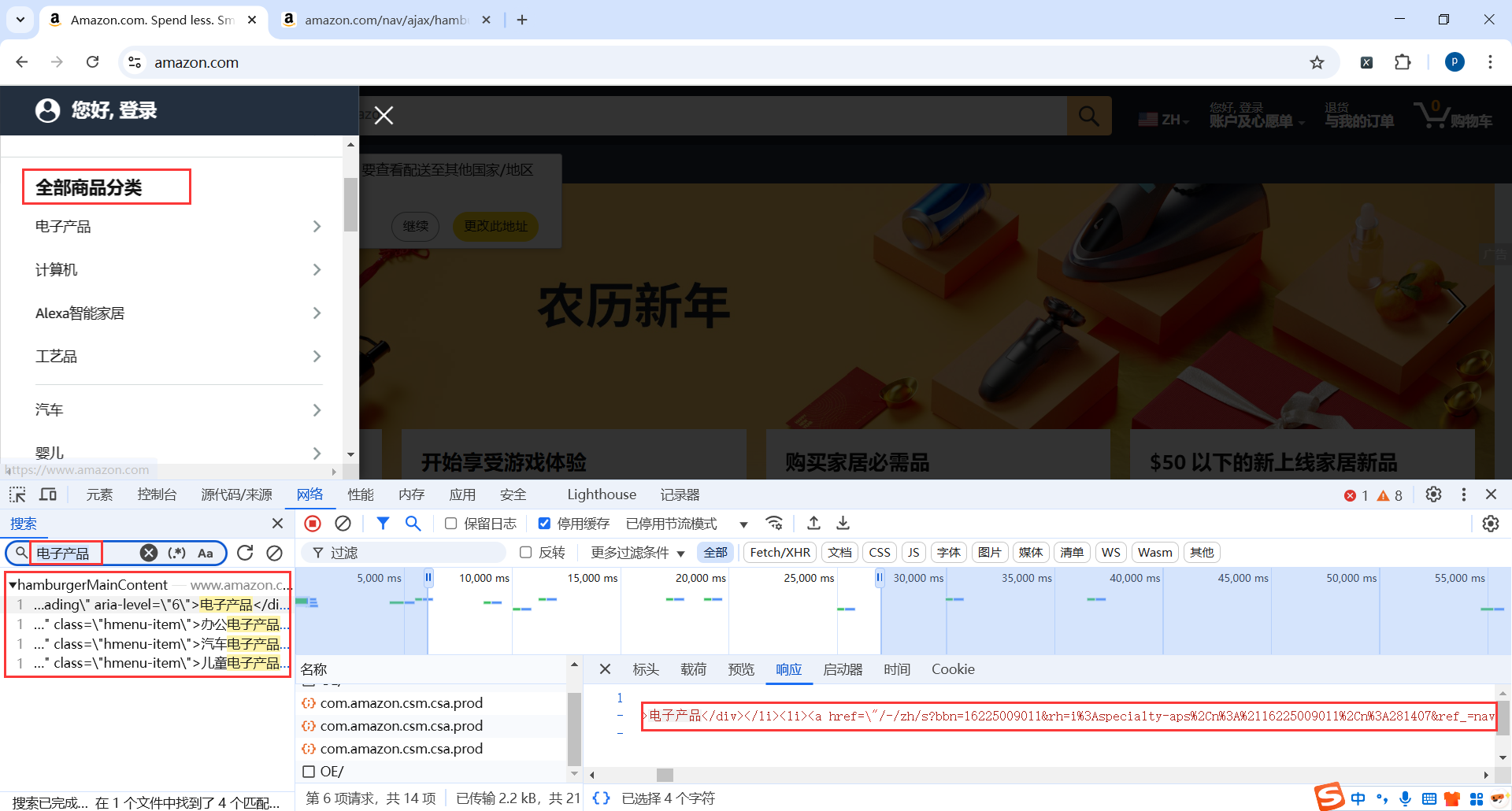
Task: Open the 预览 request tab
Action: (741, 669)
